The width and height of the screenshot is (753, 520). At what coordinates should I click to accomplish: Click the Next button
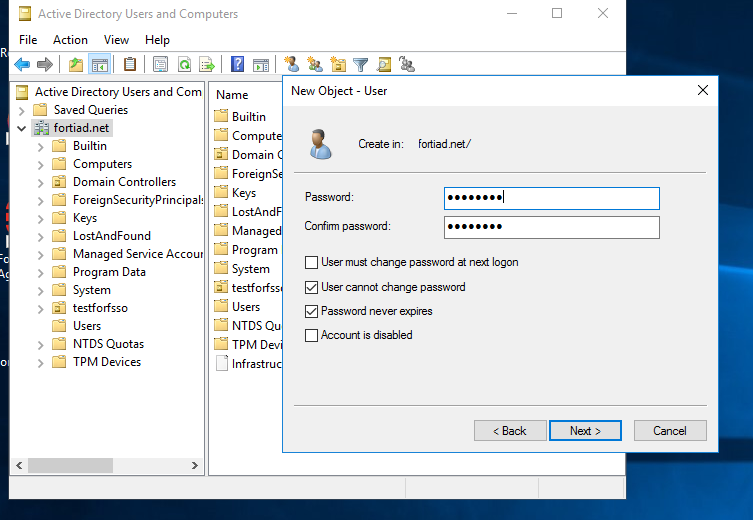tap(585, 431)
